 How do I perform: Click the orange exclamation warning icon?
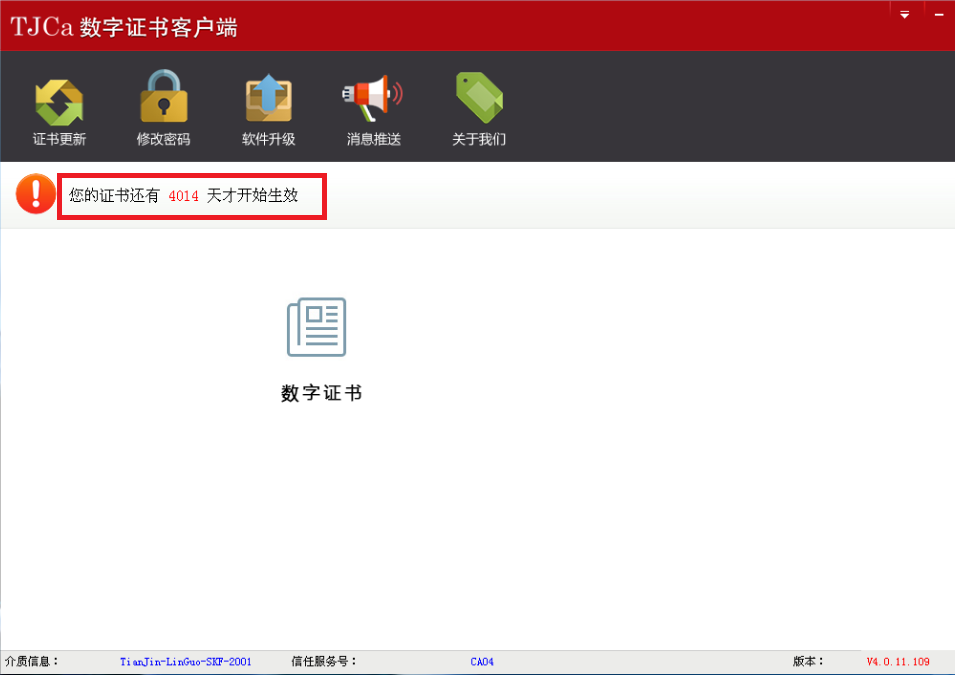(x=35, y=194)
